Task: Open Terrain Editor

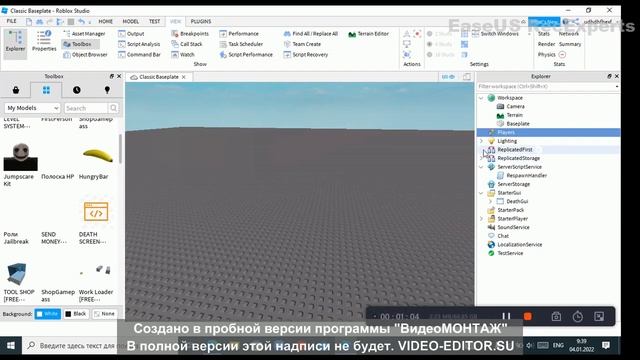Action: pyautogui.click(x=368, y=34)
